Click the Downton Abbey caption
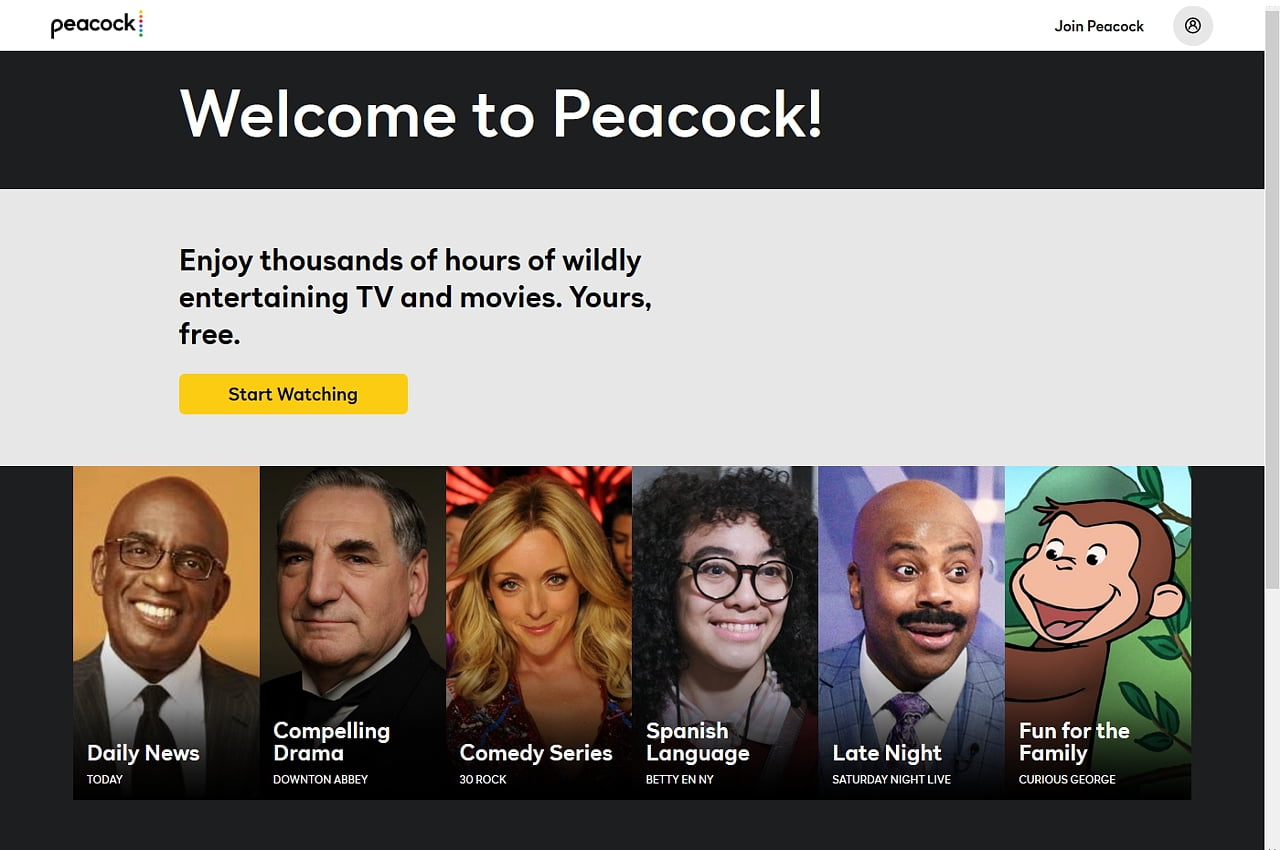This screenshot has height=850, width=1280. pyautogui.click(x=320, y=779)
